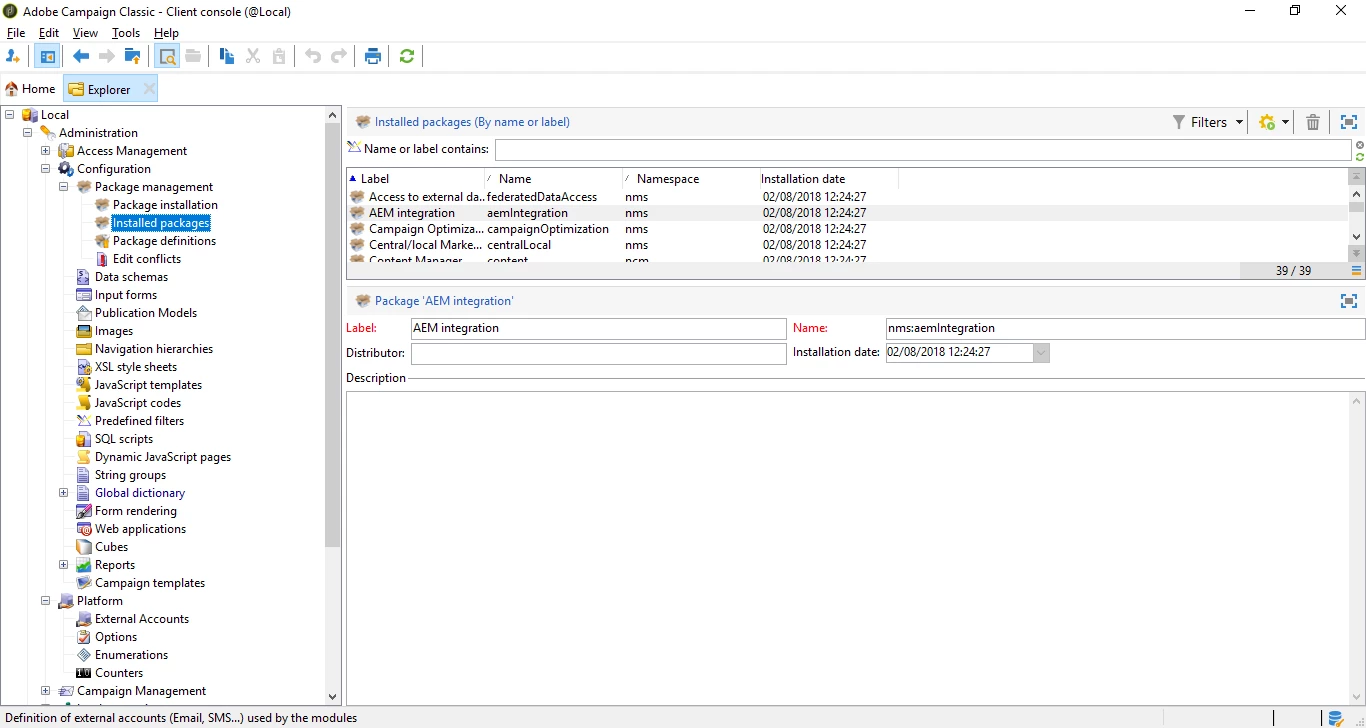Select Edit conflicts in tree
Viewport: 1366px width, 728px height.
click(x=147, y=259)
